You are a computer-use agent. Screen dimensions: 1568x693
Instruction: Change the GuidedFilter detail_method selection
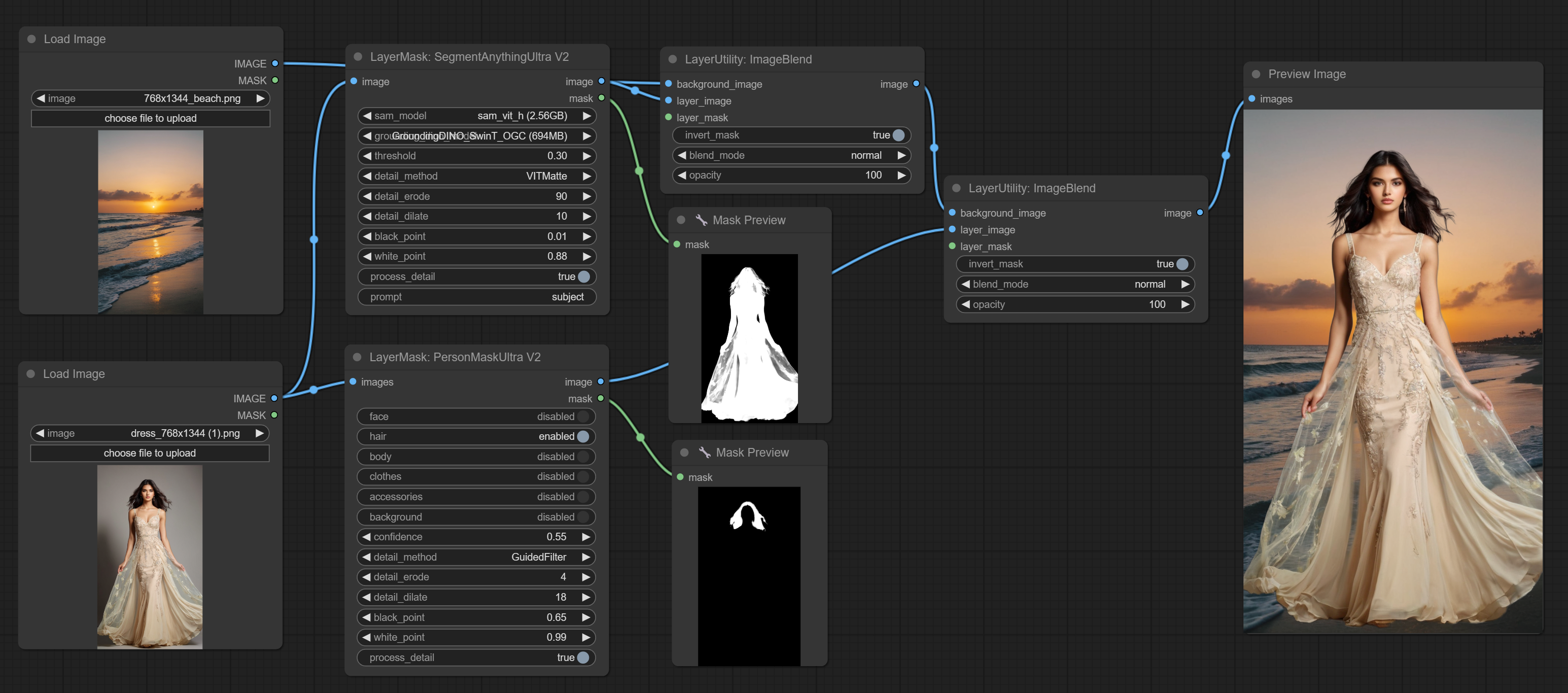(x=477, y=557)
